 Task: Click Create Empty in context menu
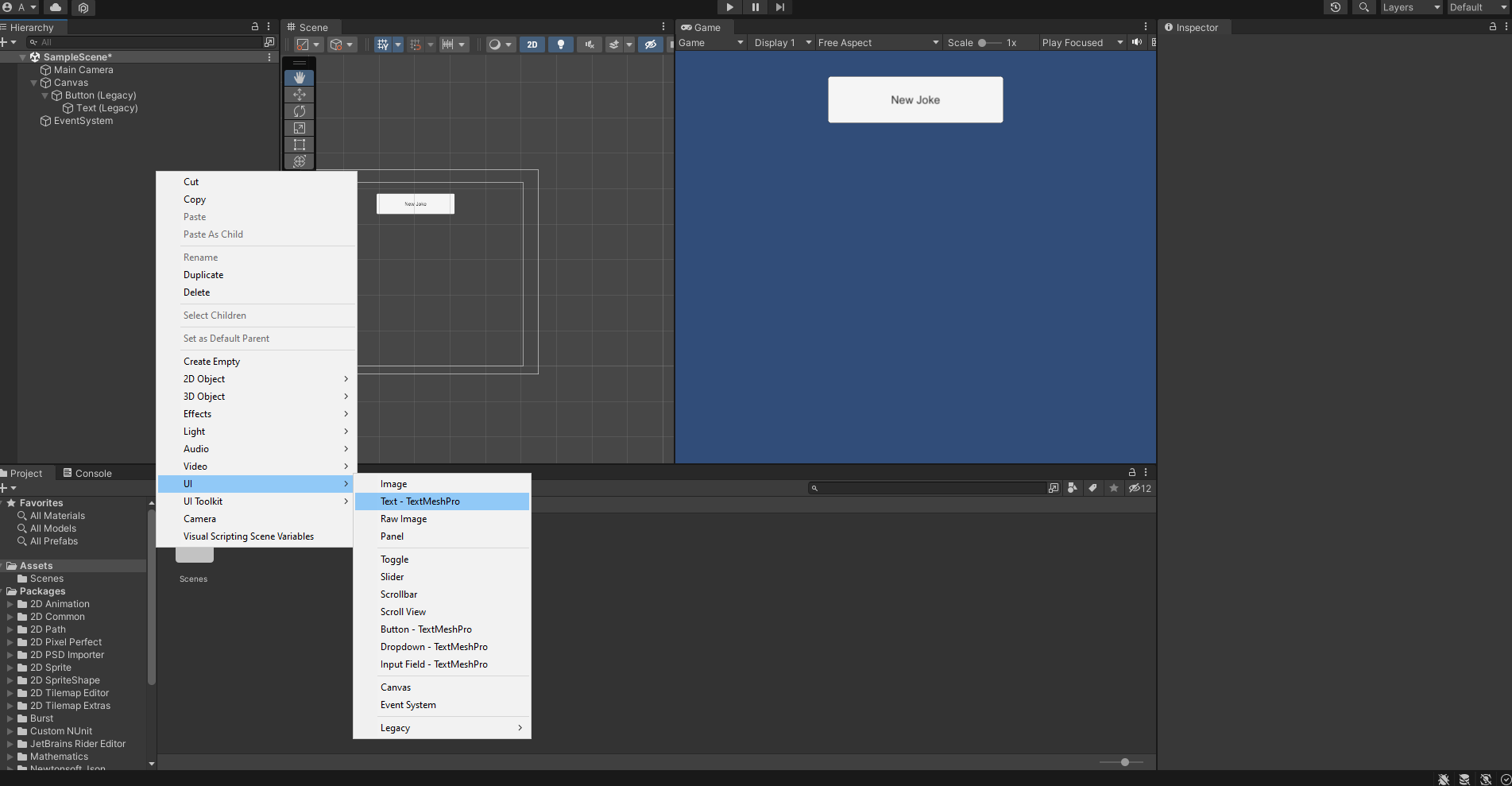coord(211,362)
